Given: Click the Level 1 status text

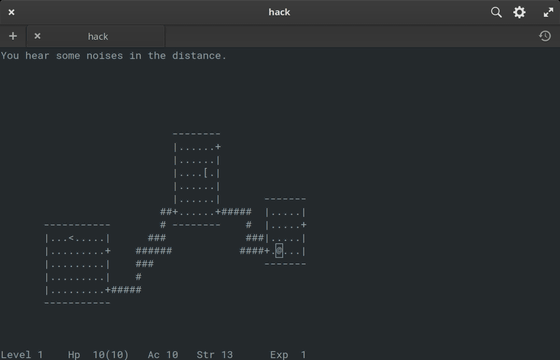Looking at the screenshot, I should (22, 355).
